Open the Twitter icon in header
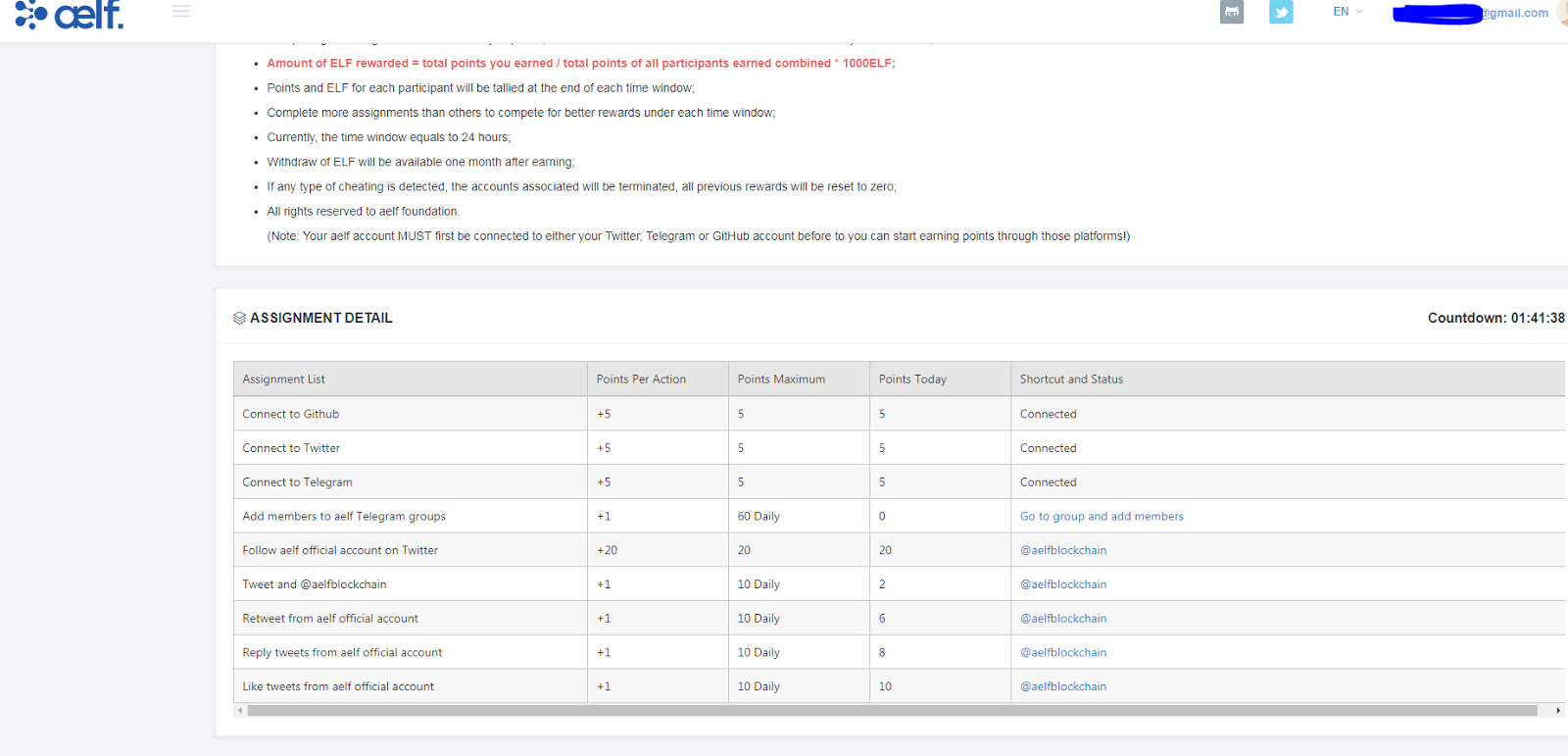1568x756 pixels. pos(1281,12)
